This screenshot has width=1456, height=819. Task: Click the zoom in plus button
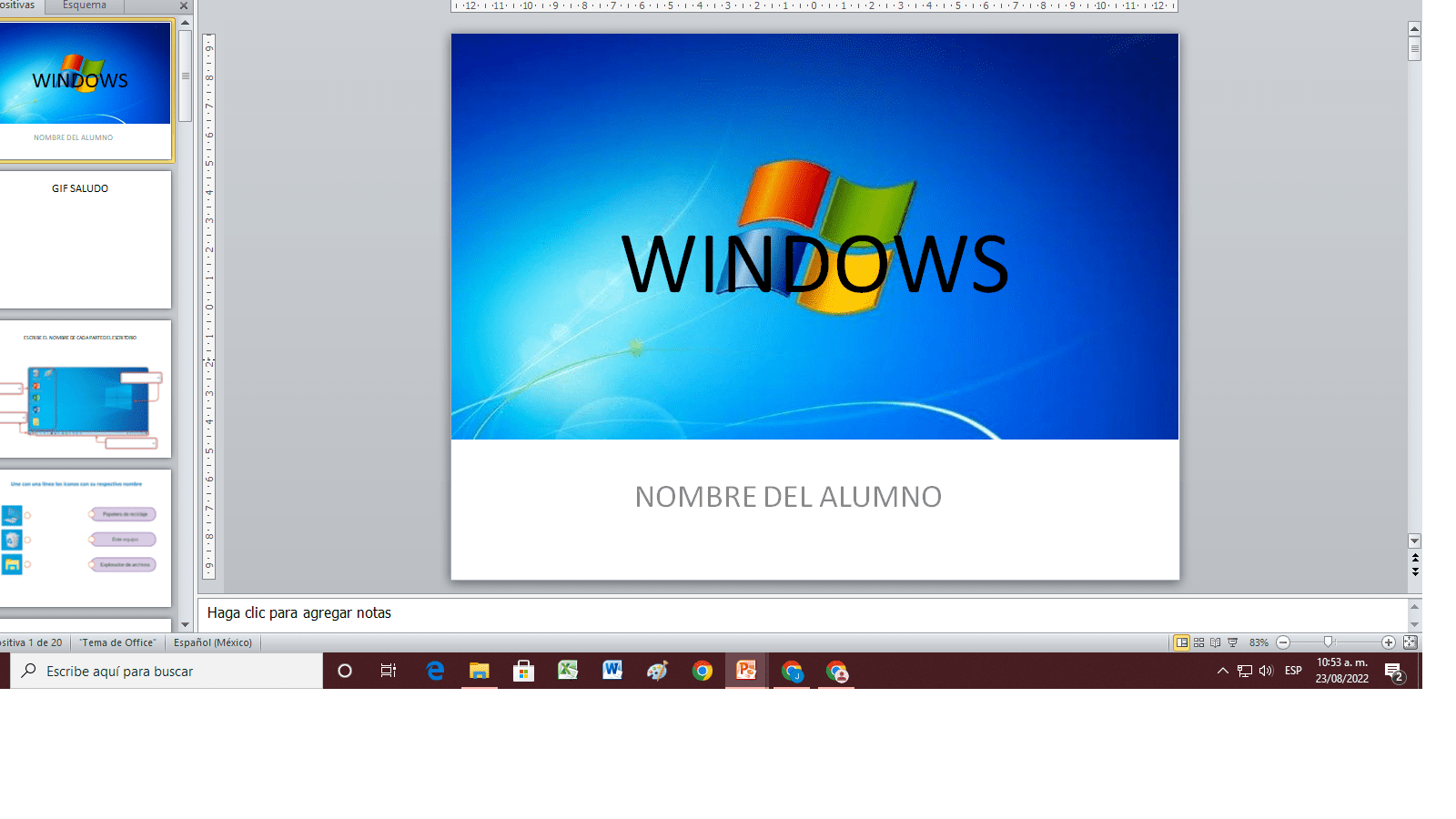[x=1389, y=642]
